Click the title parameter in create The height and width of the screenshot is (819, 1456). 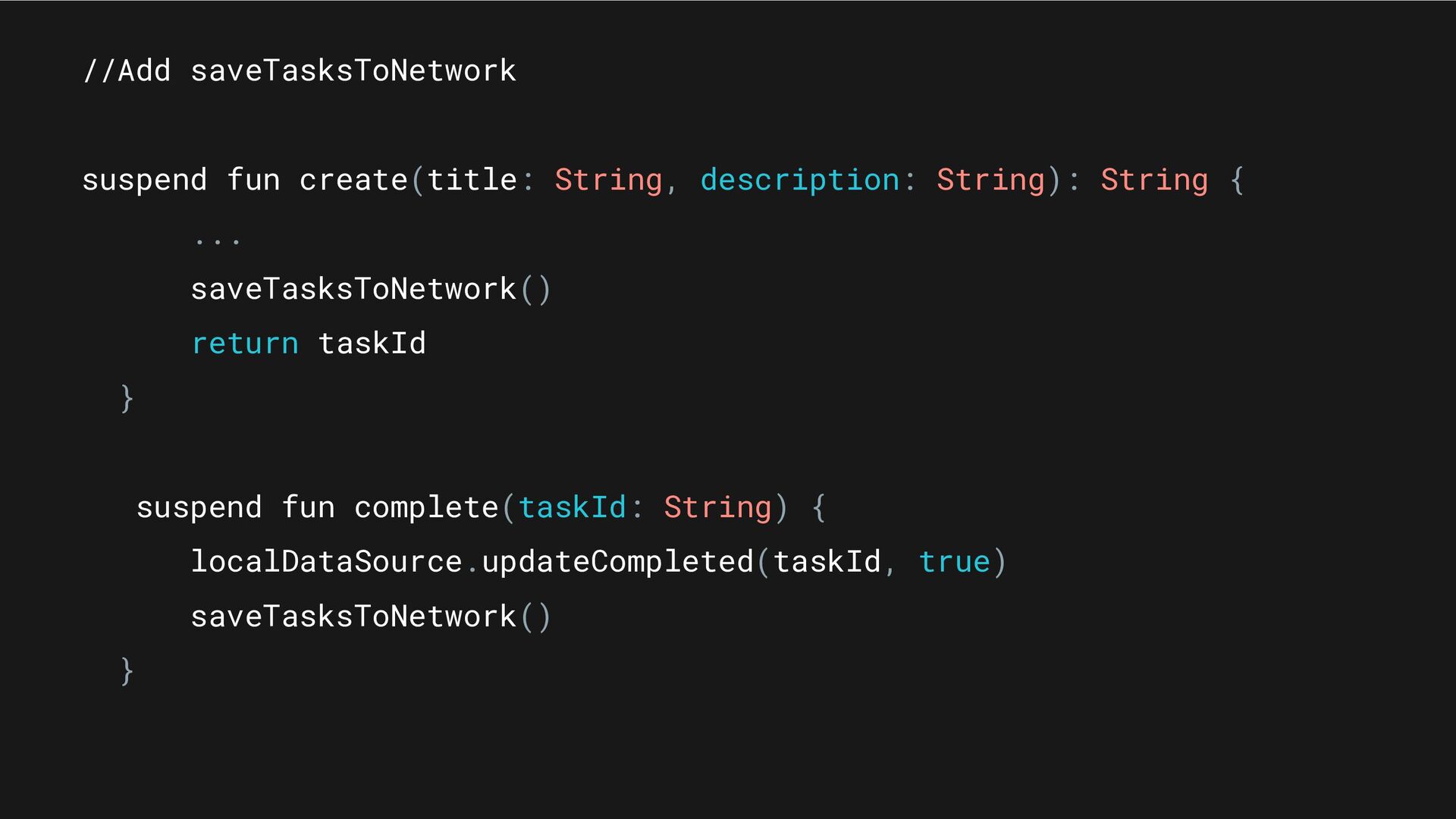[472, 180]
